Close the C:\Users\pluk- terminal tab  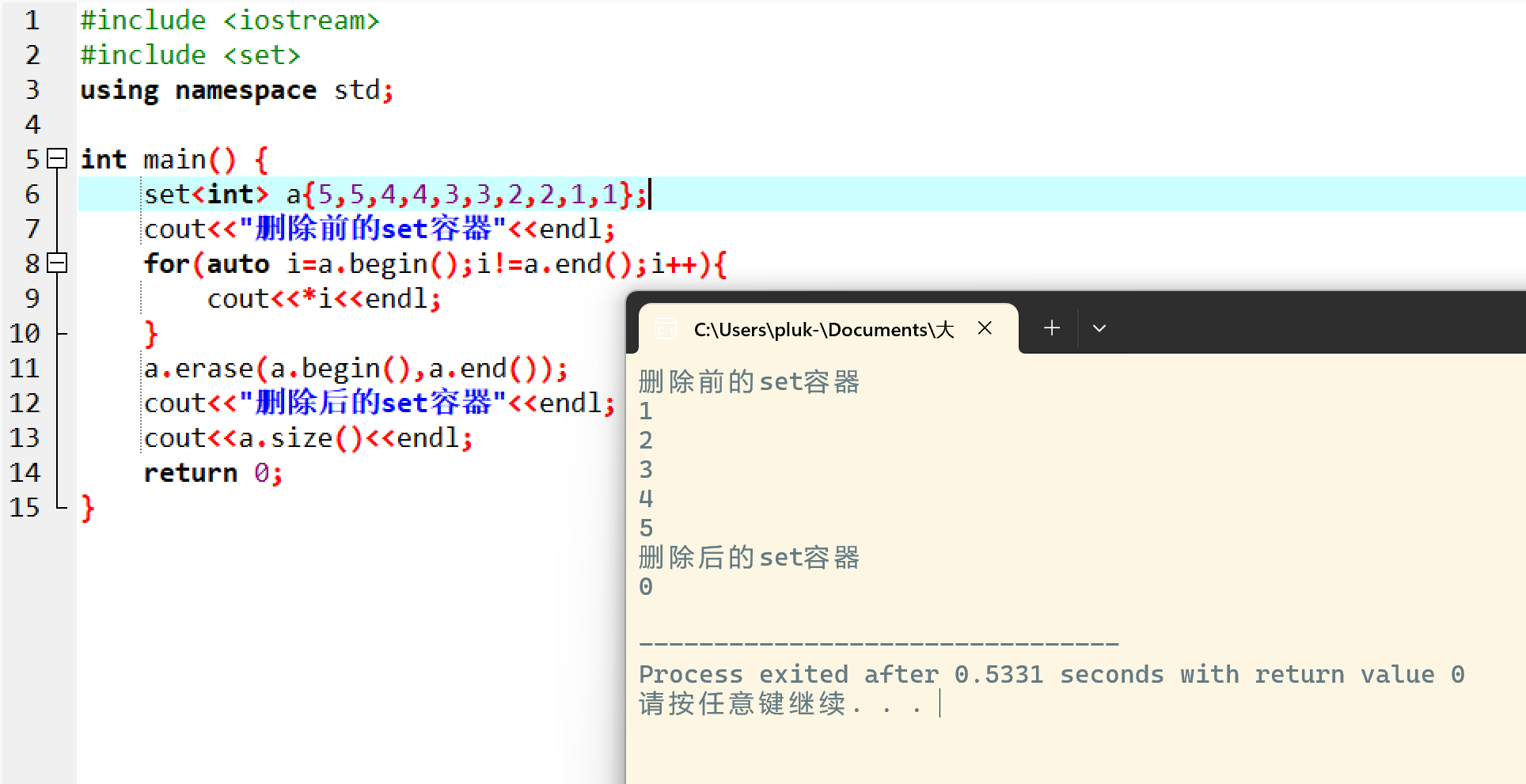[984, 328]
